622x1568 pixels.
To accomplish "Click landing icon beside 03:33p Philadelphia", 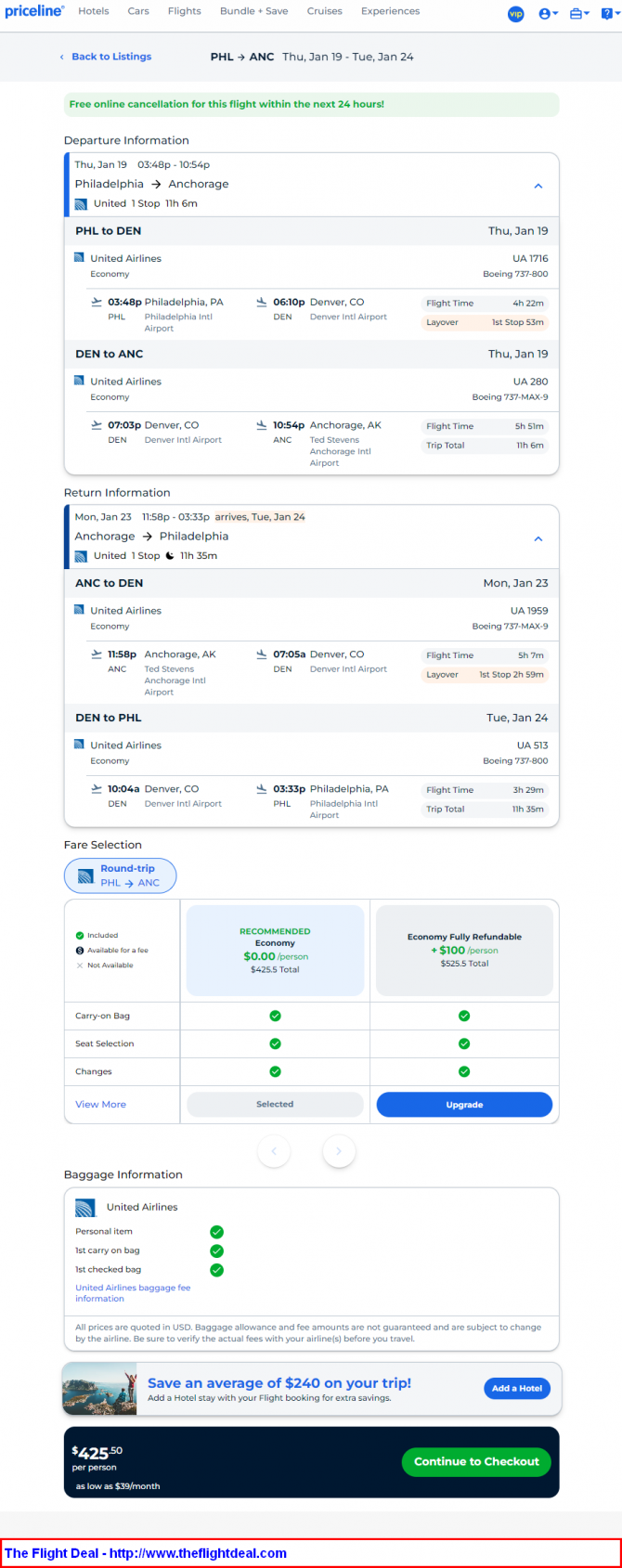I will (x=262, y=789).
